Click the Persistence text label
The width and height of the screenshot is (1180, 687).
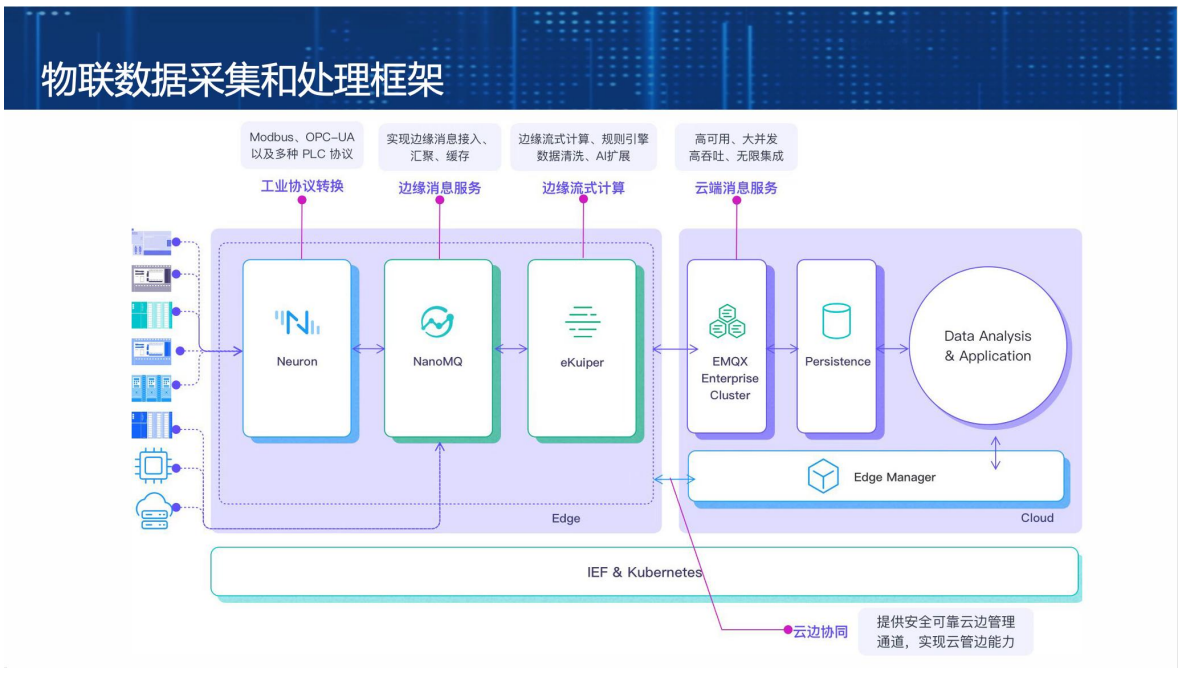[838, 361]
